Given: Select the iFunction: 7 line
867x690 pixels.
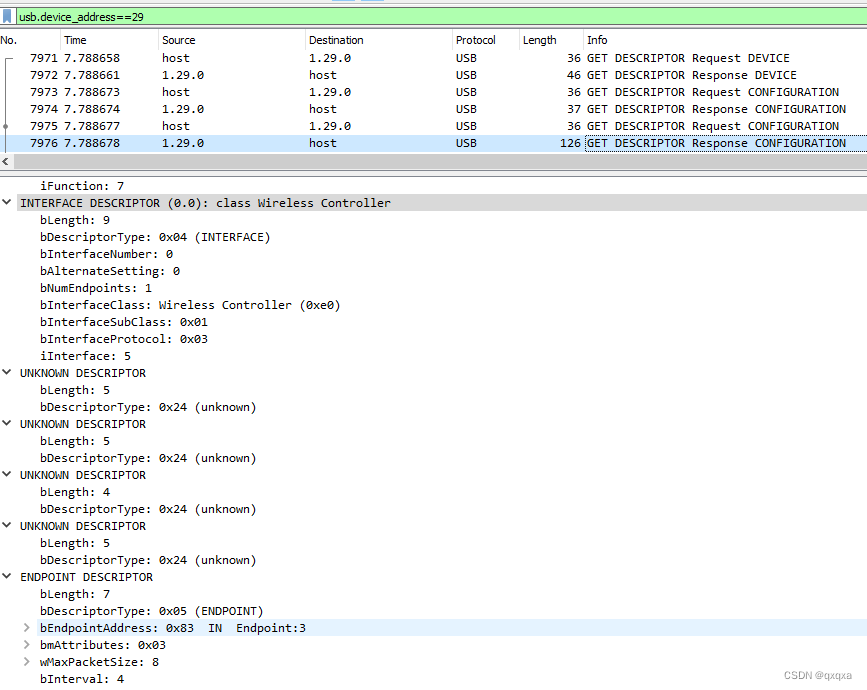Looking at the screenshot, I should (82, 186).
